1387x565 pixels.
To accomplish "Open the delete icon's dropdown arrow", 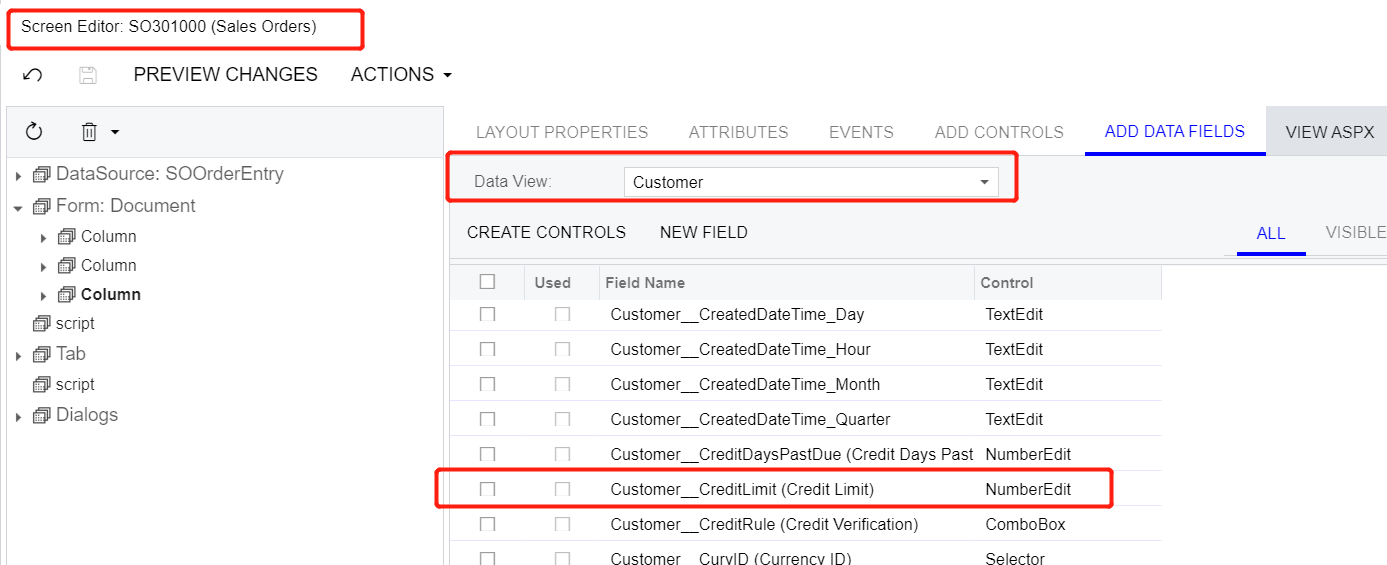I will point(115,132).
